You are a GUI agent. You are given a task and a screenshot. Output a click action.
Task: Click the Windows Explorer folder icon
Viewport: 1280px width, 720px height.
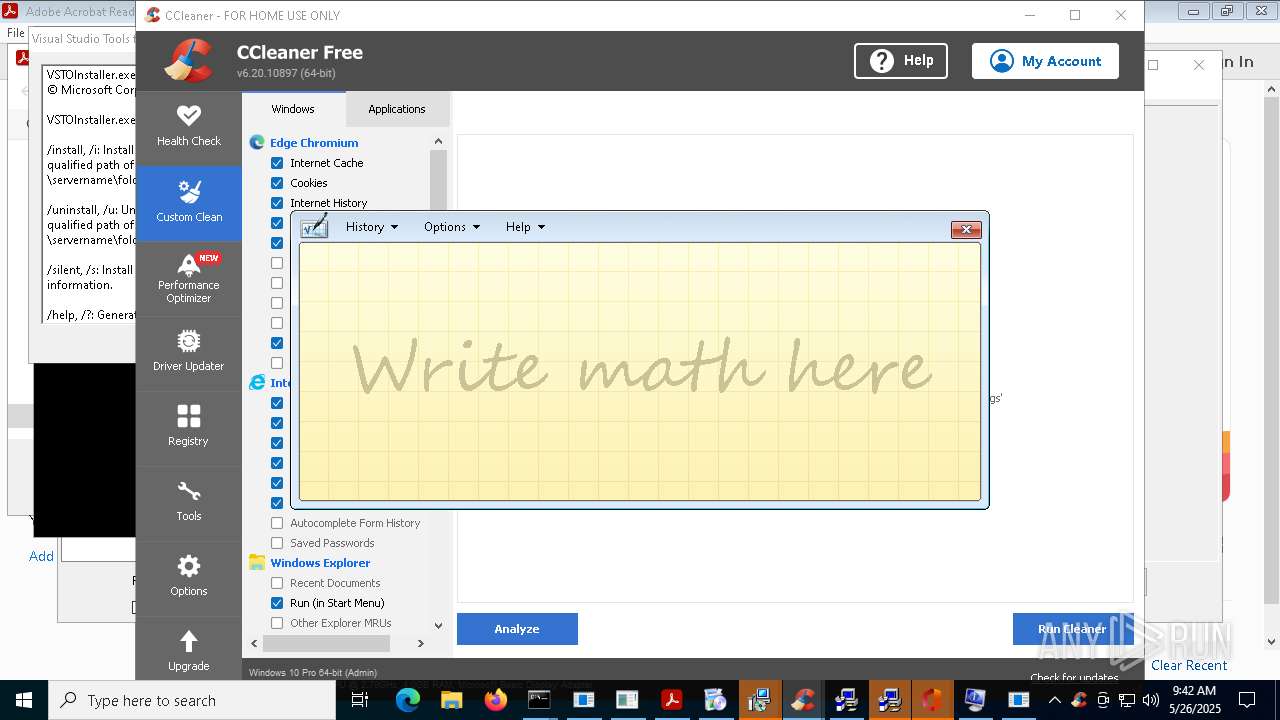(257, 563)
